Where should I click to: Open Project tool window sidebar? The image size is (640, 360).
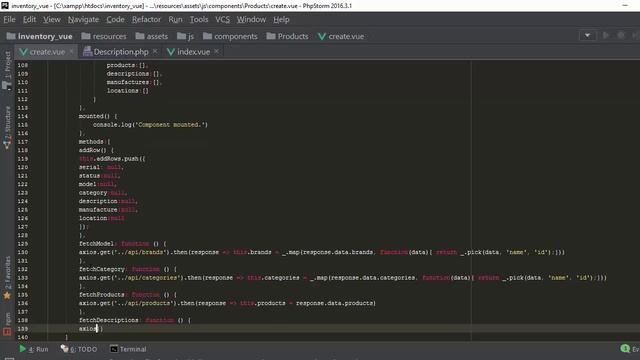pos(7,70)
